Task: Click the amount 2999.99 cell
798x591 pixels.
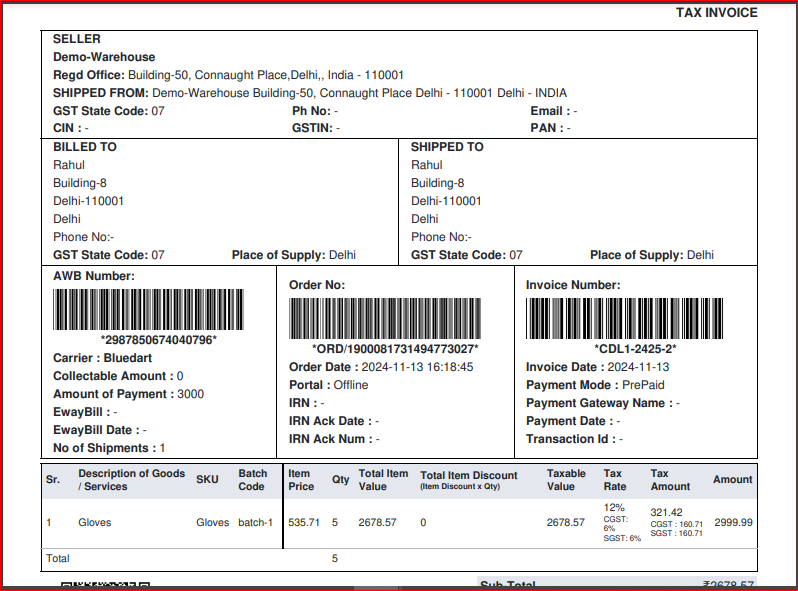Action: coord(733,523)
